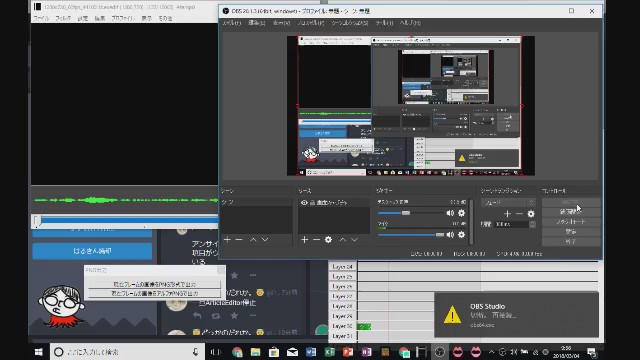Move scene down with the down arrow in Scenes panel
640x360 pixels.
click(x=265, y=240)
